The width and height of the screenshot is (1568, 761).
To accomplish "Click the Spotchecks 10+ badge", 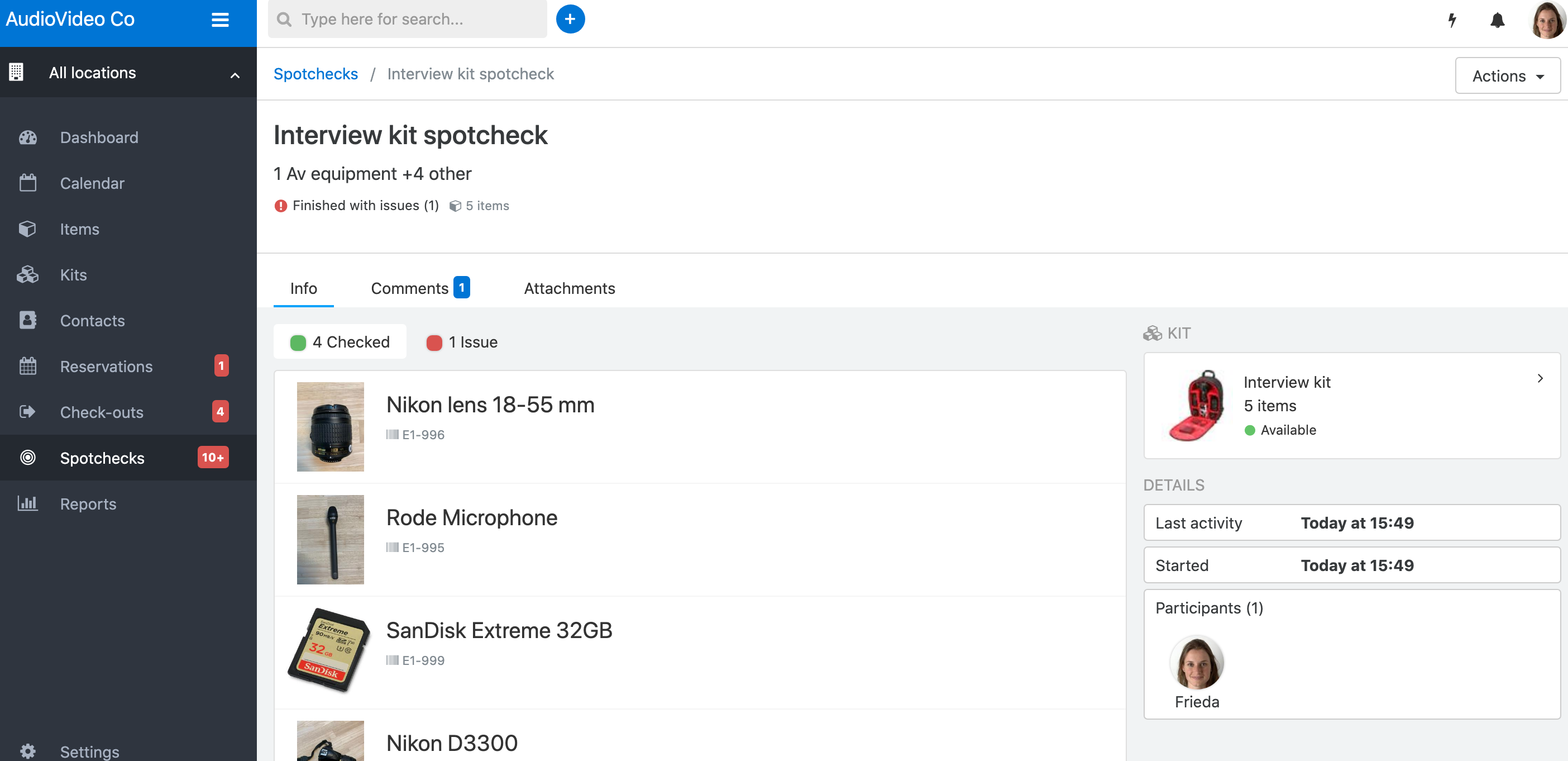I will 213,458.
